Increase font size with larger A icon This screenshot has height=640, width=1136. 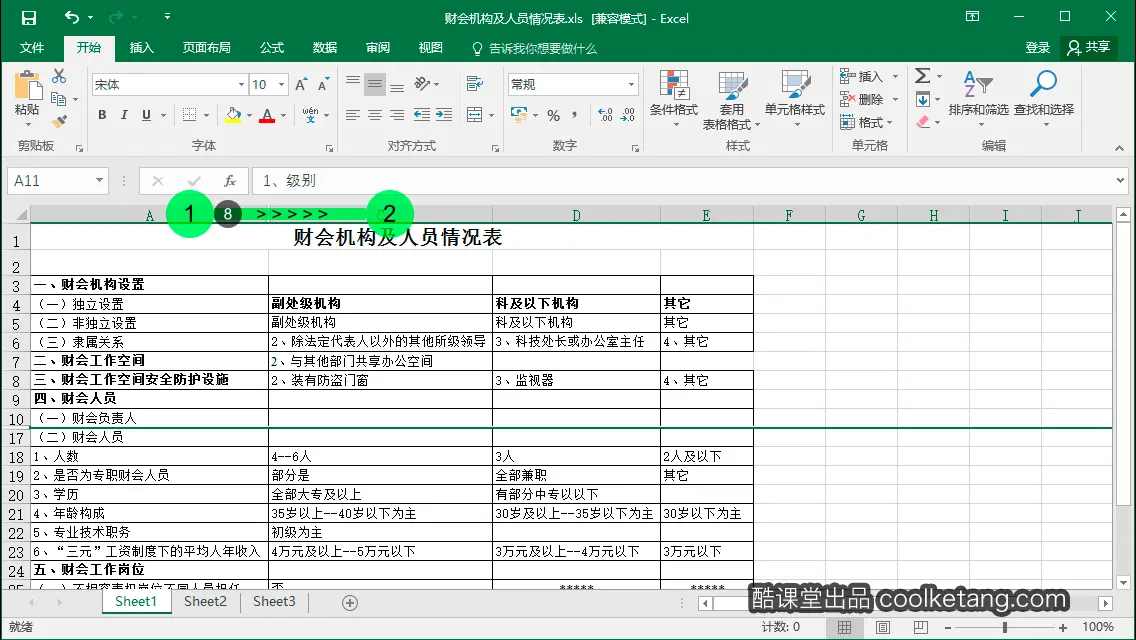[x=301, y=85]
